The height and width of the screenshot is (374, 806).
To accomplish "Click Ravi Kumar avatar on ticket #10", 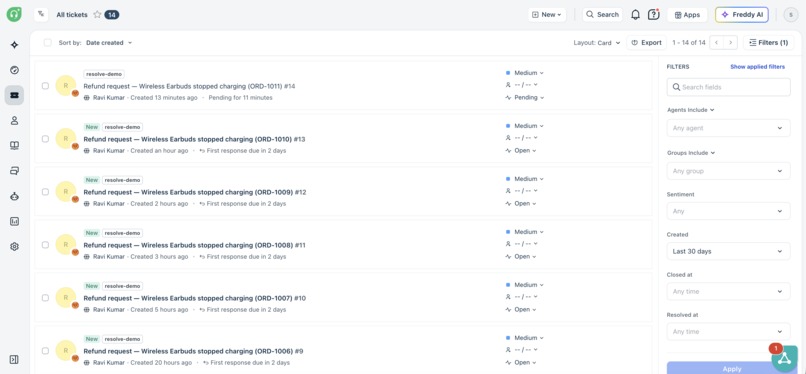I will (66, 297).
